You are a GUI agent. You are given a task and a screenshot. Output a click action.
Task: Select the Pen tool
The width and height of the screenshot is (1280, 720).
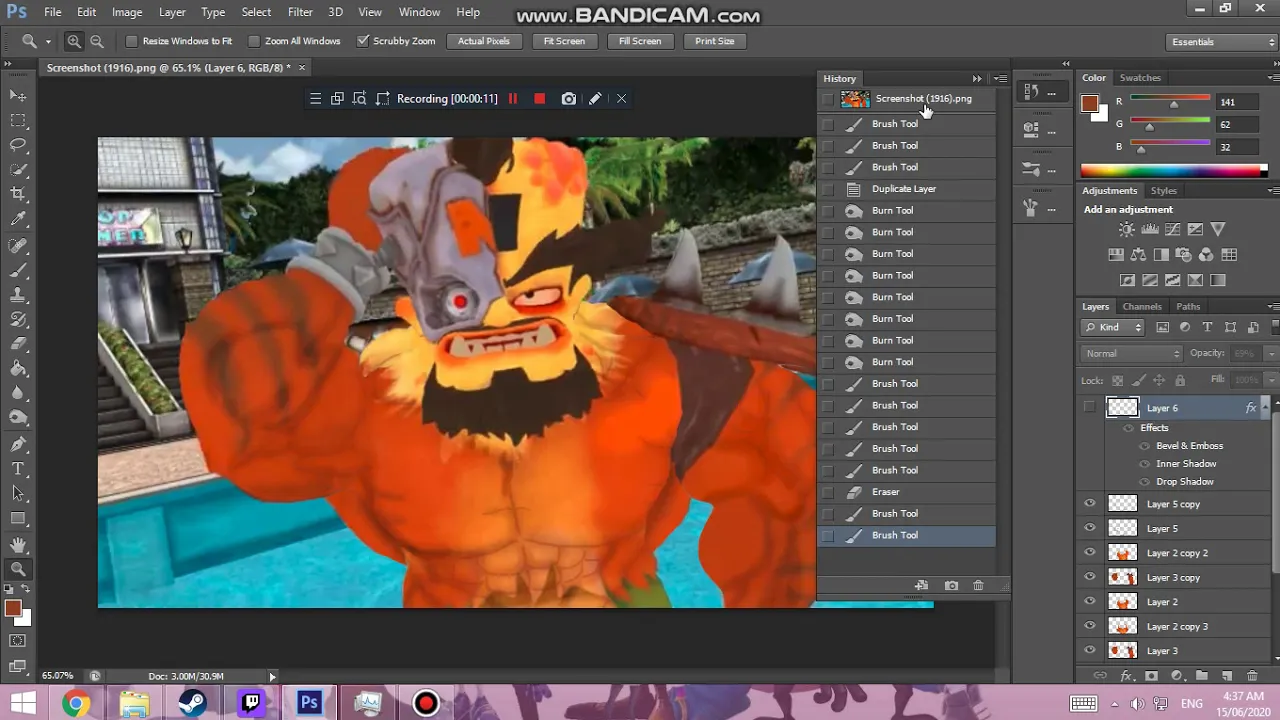coord(18,444)
